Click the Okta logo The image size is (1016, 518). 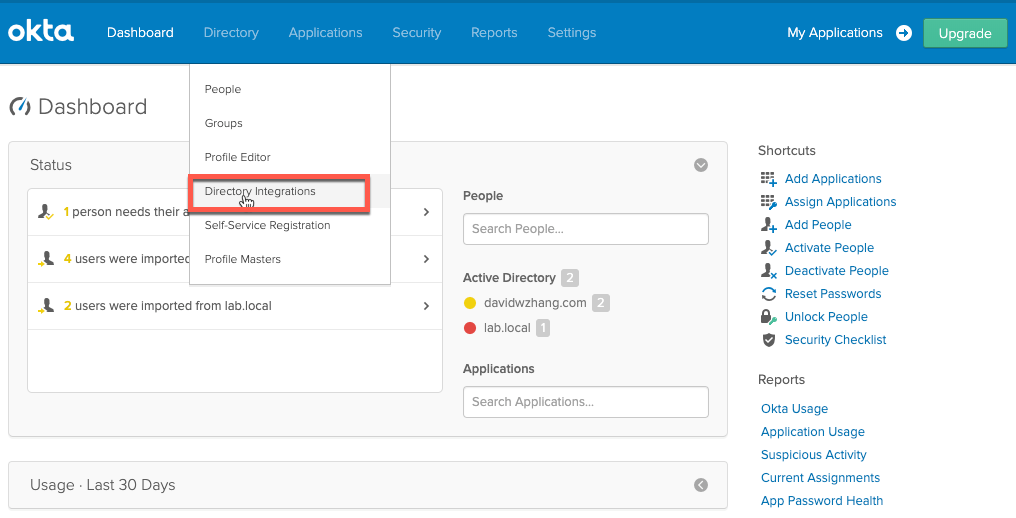pyautogui.click(x=41, y=32)
